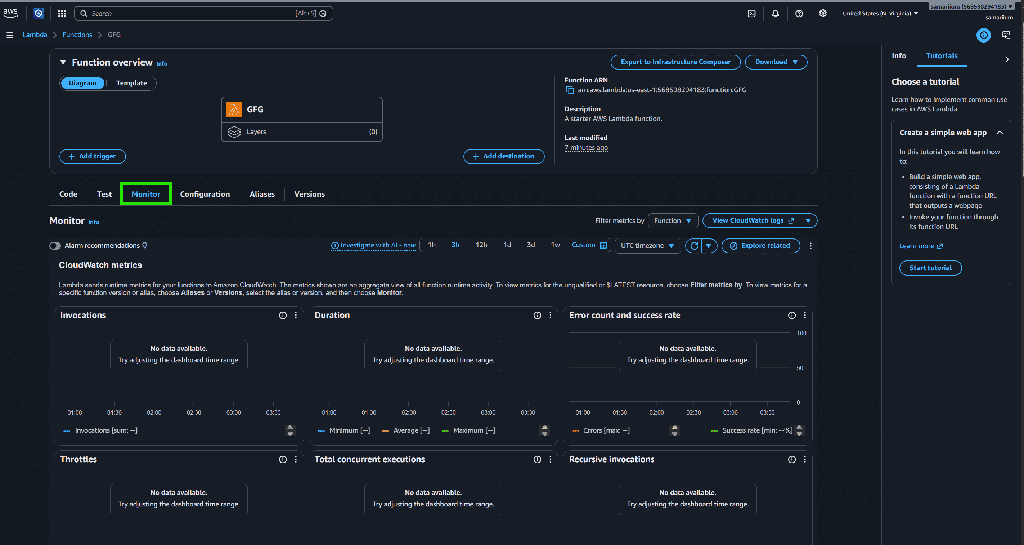Switch to the Aliases tab
The image size is (1024, 545).
click(x=262, y=195)
